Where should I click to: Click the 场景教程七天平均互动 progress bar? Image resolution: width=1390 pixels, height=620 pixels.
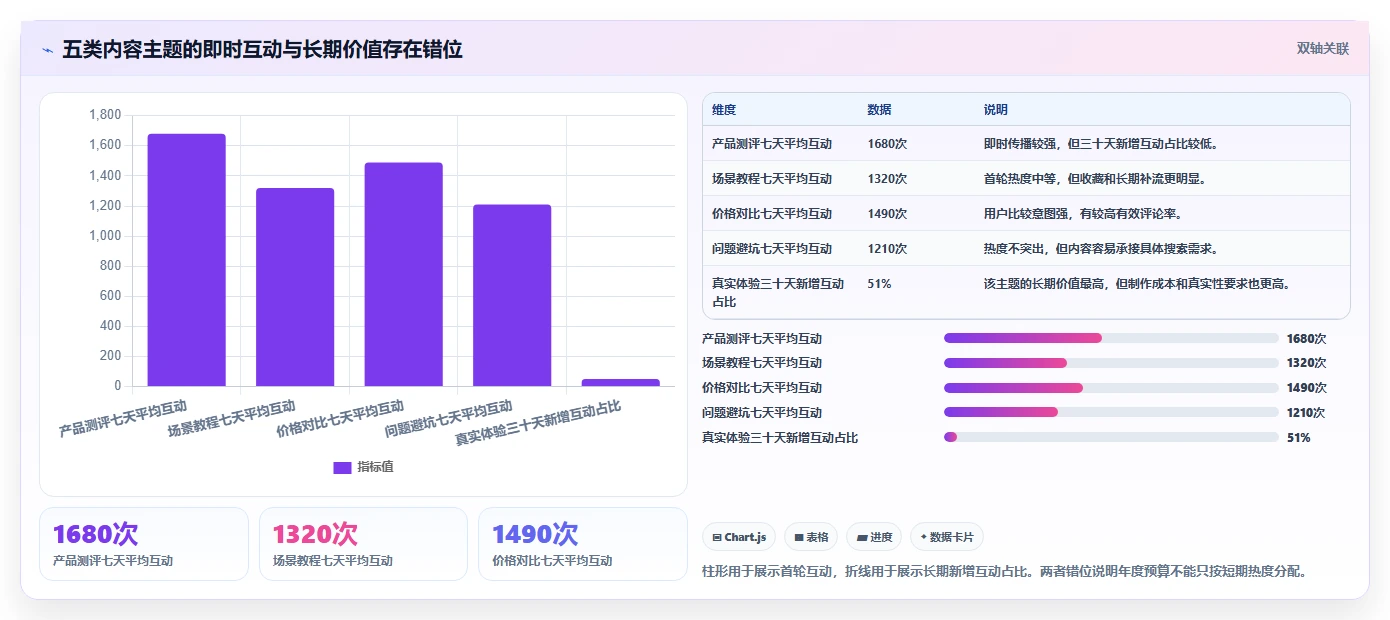tap(1111, 363)
